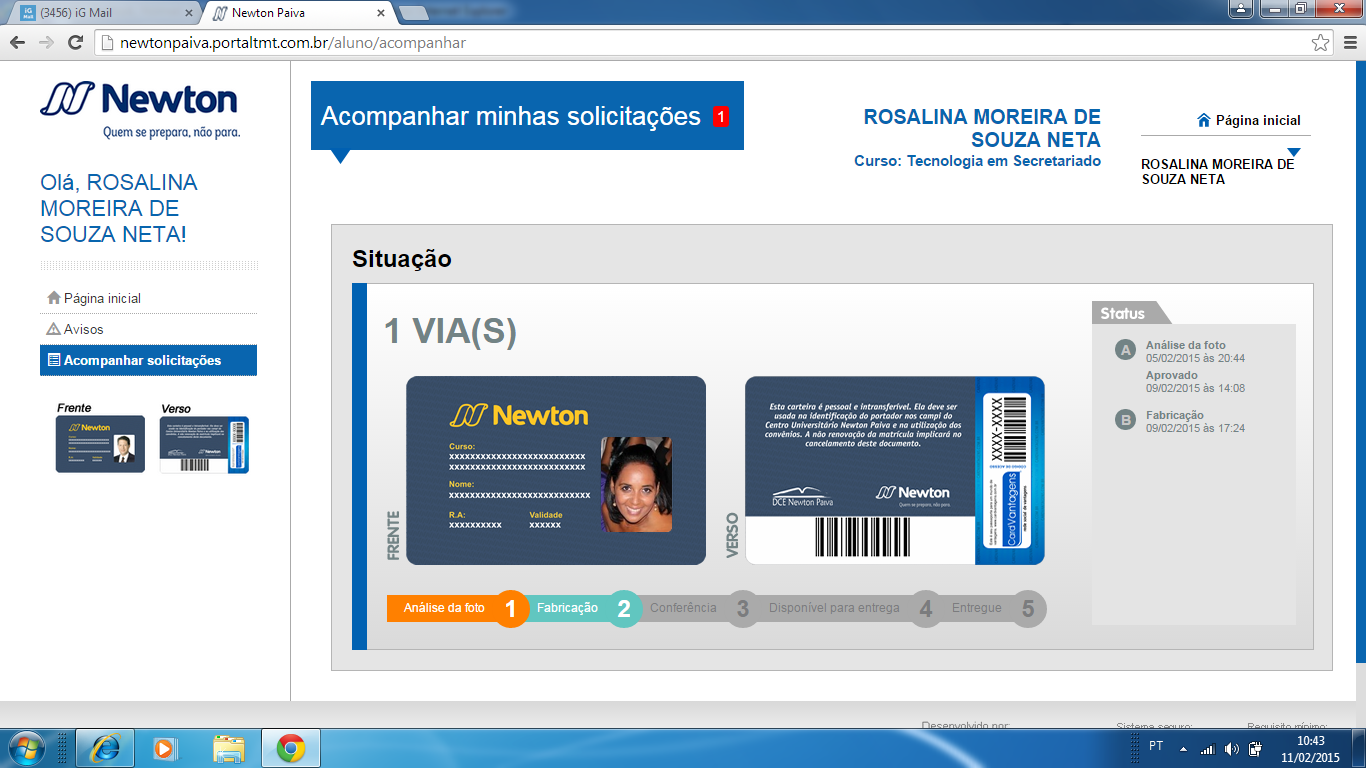1366x768 pixels.
Task: Open the Chrome menu hamburger icon
Action: point(1349,42)
